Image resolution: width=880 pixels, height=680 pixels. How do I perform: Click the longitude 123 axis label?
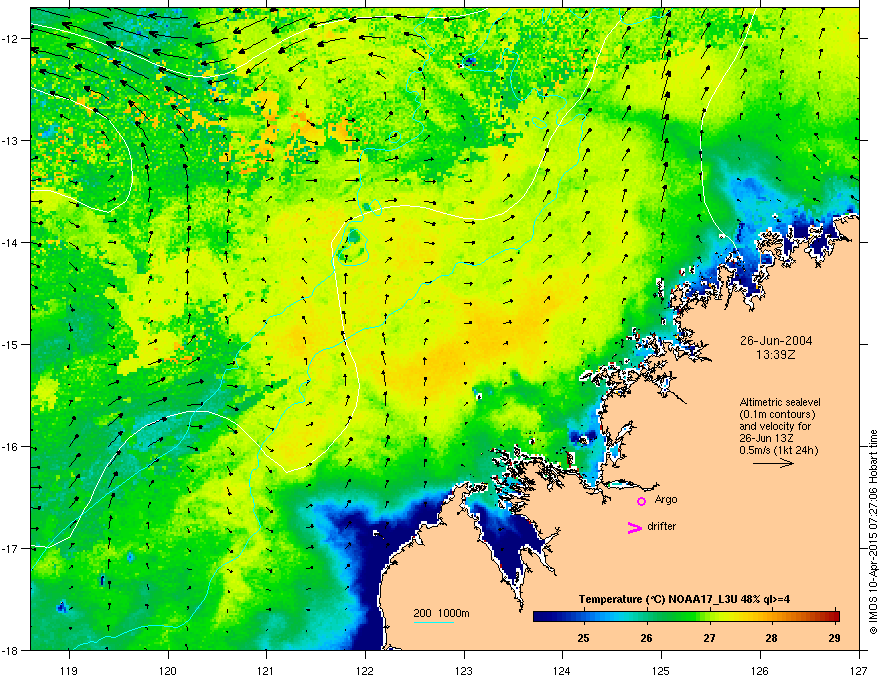pos(464,670)
